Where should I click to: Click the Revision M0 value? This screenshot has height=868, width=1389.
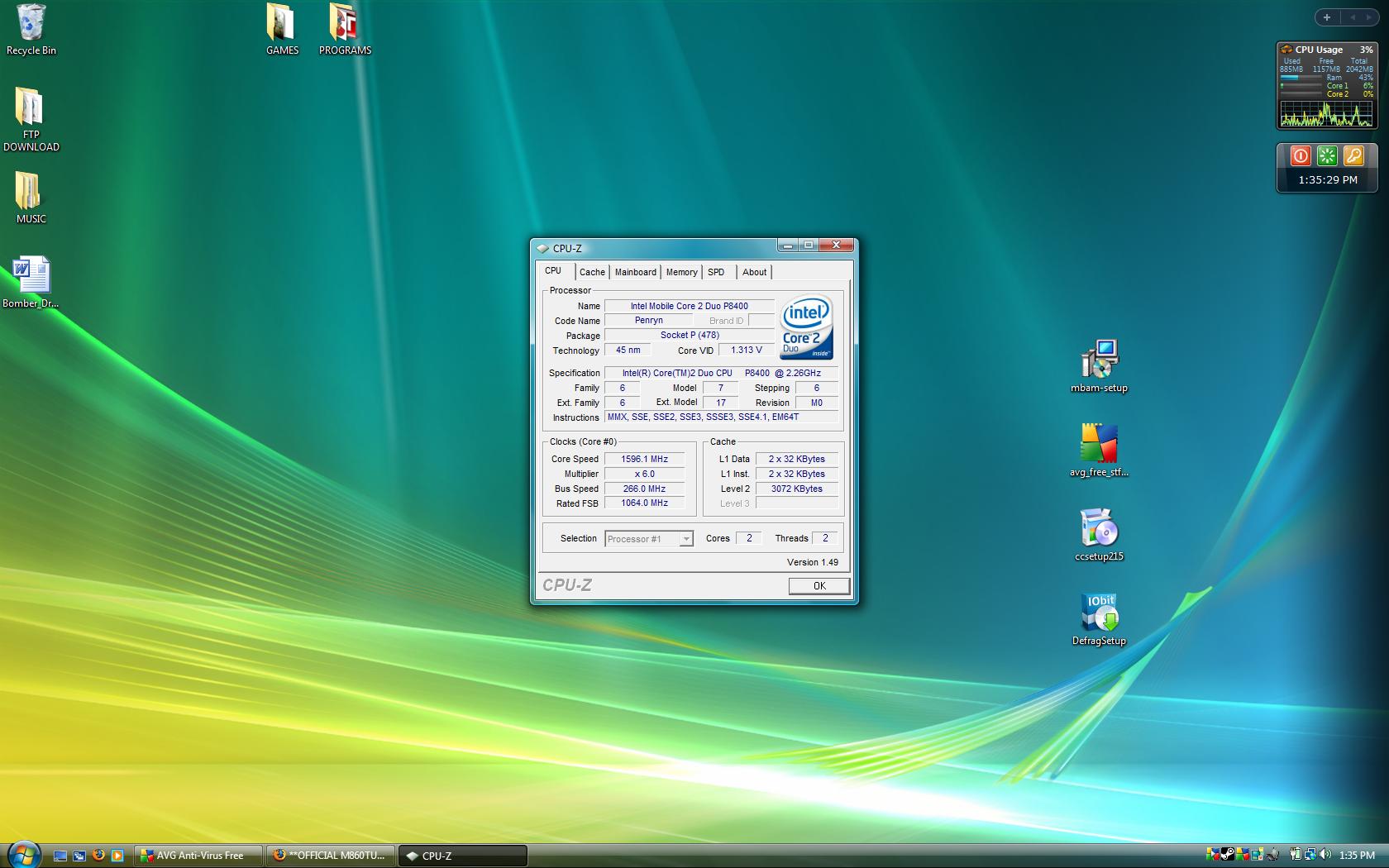pos(817,403)
